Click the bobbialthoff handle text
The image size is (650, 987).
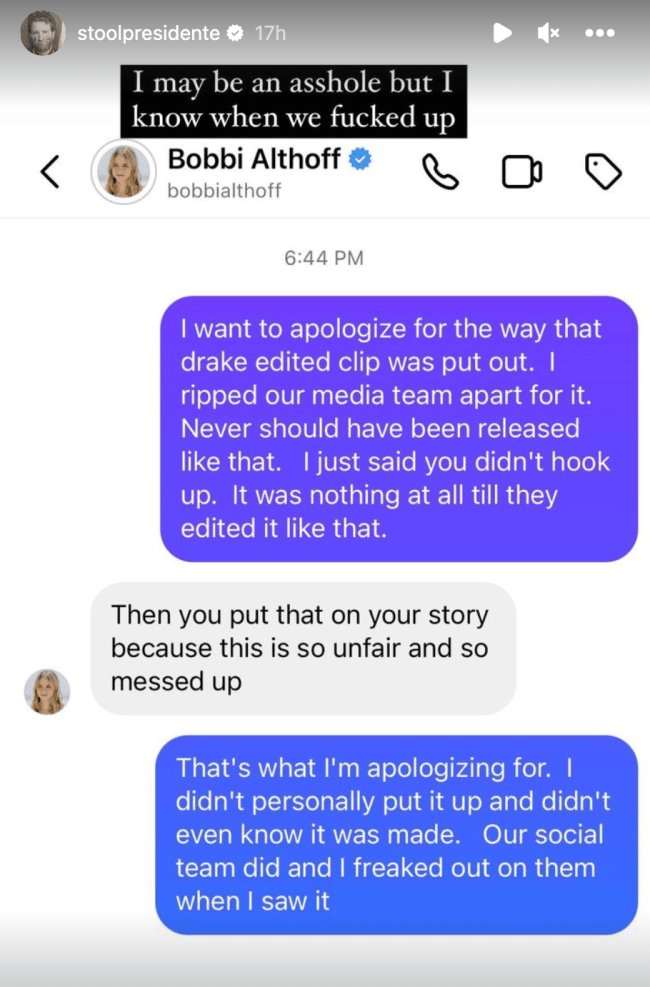224,191
